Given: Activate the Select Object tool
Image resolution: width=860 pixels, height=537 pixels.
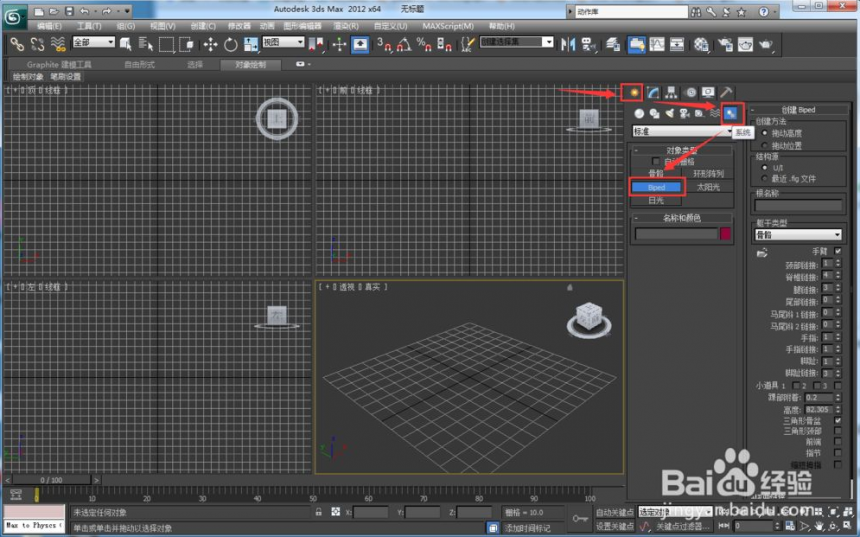Looking at the screenshot, I should pos(126,44).
